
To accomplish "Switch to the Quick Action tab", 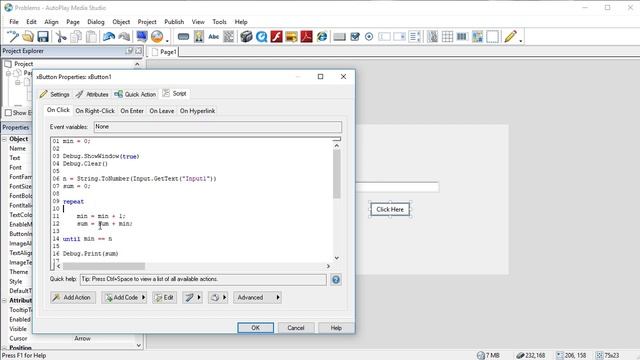I will 135,94.
